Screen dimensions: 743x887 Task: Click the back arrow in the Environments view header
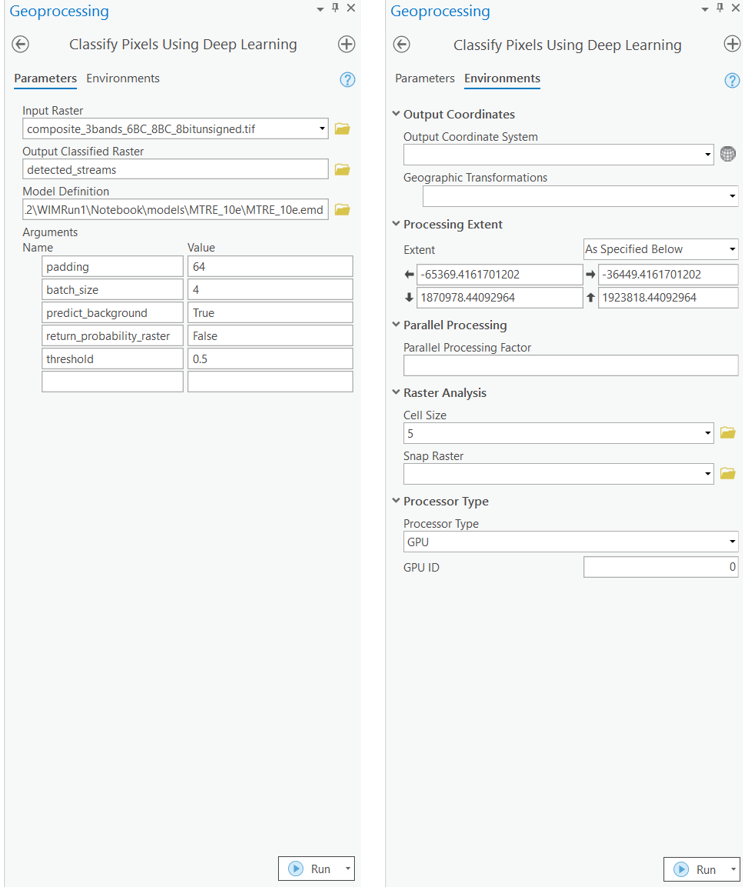click(401, 45)
